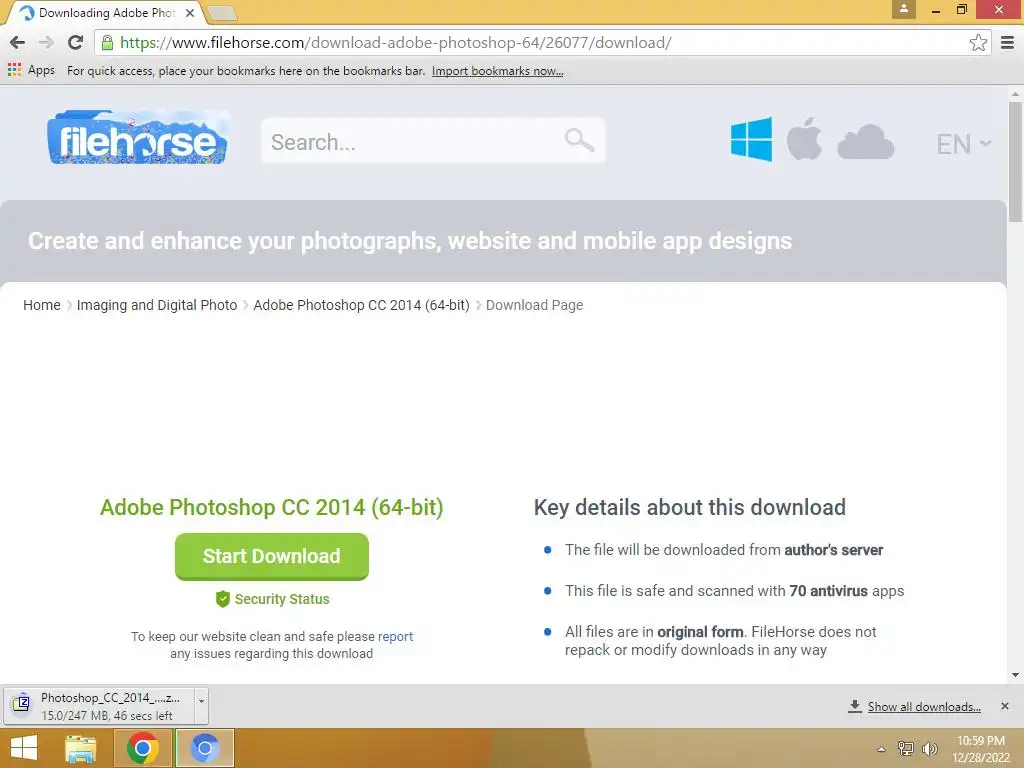Click the Download Page breadcrumb text
Viewport: 1024px width, 768px height.
(534, 305)
